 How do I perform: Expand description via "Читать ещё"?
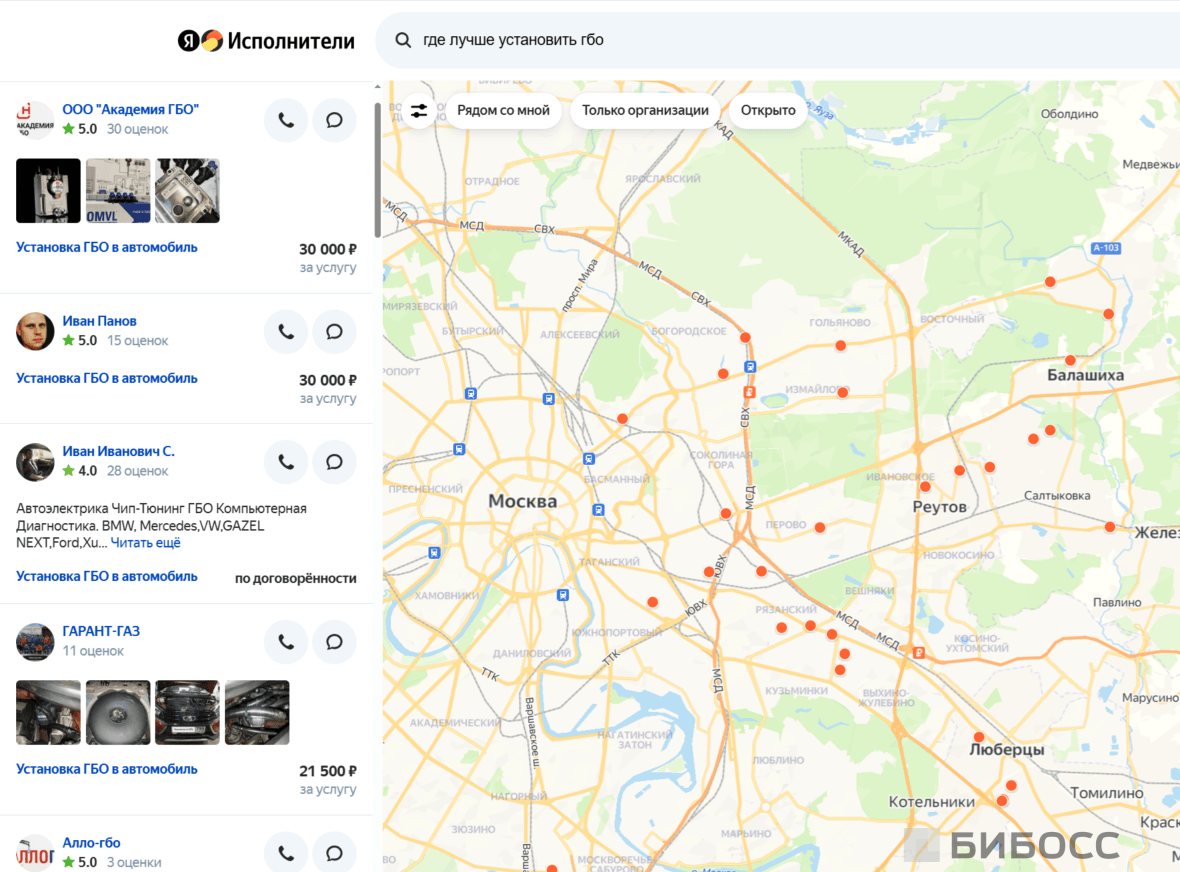click(145, 543)
